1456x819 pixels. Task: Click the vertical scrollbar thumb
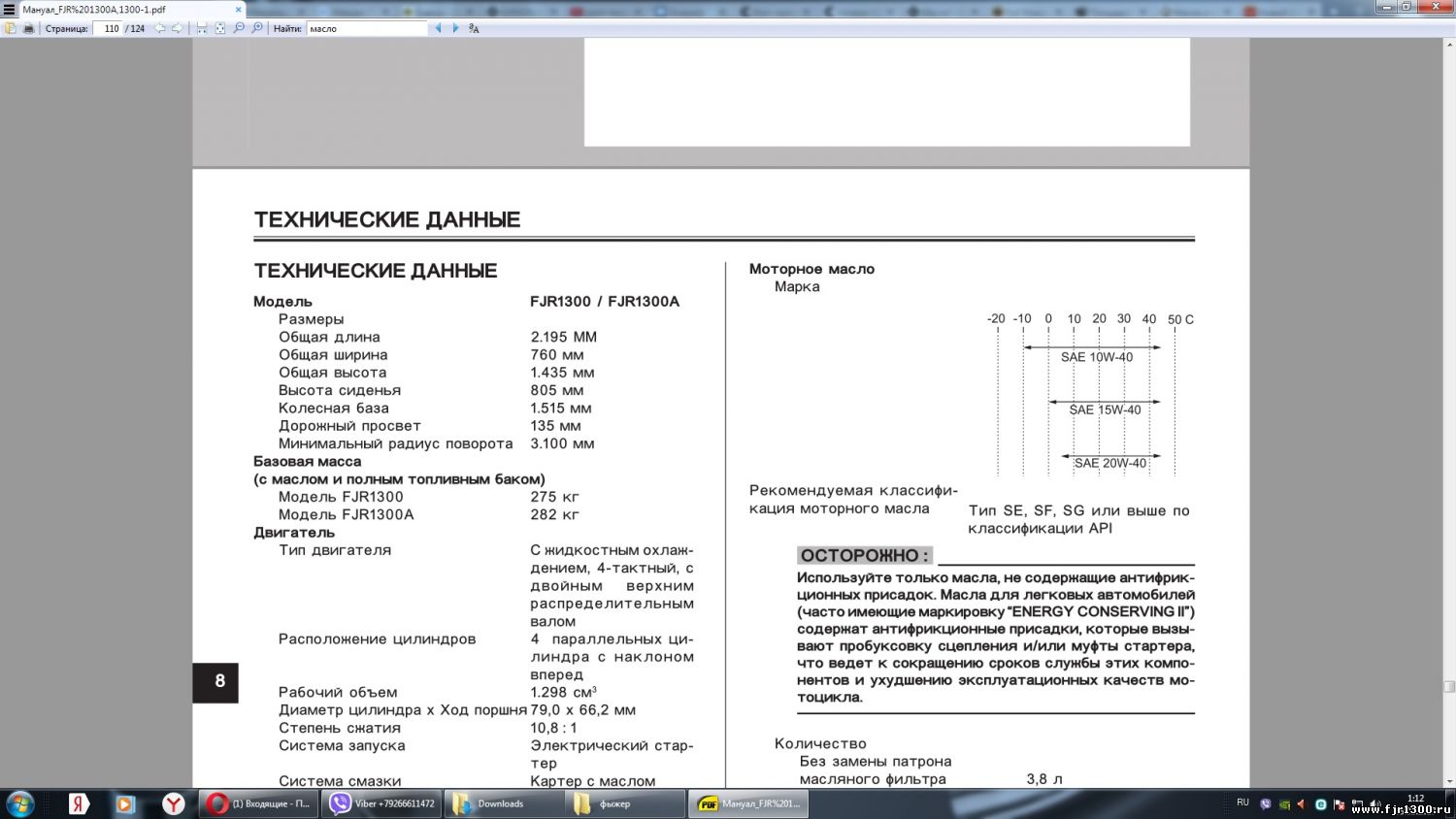(x=1449, y=686)
